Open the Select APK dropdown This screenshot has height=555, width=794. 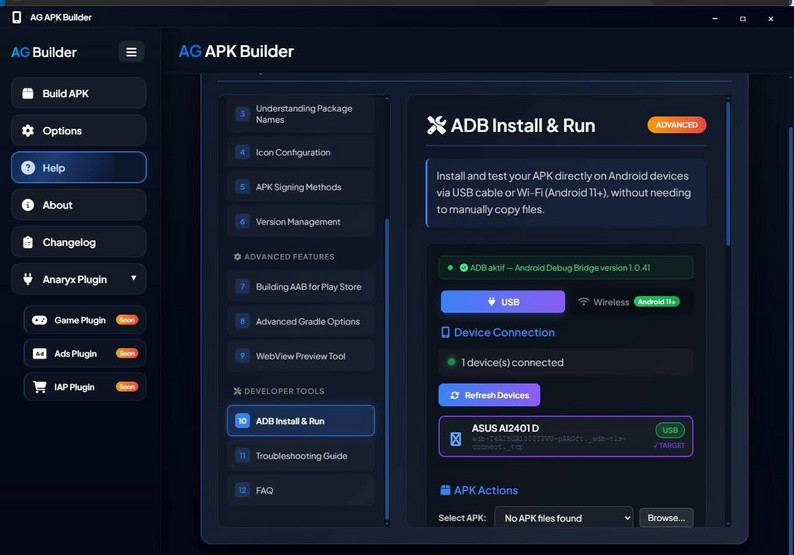(564, 518)
